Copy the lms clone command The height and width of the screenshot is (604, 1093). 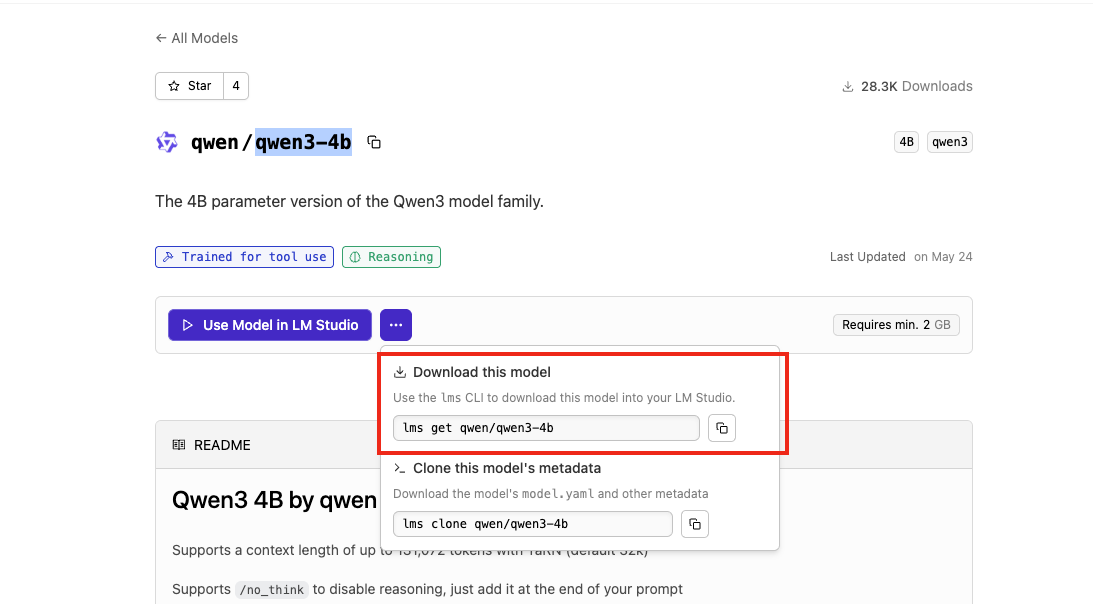coord(695,524)
